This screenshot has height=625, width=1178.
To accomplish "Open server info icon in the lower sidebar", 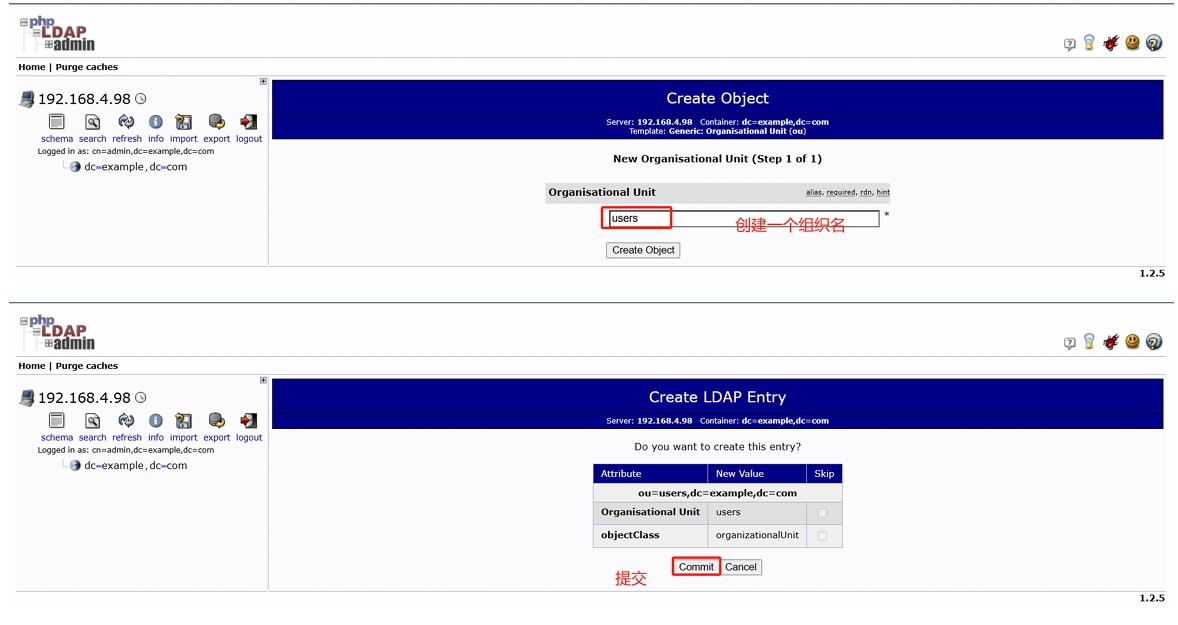I will (156, 421).
